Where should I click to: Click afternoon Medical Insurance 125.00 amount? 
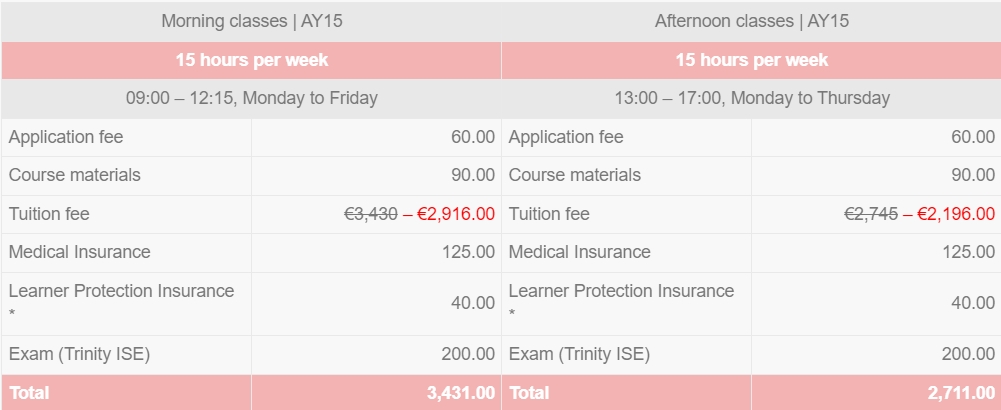(968, 252)
